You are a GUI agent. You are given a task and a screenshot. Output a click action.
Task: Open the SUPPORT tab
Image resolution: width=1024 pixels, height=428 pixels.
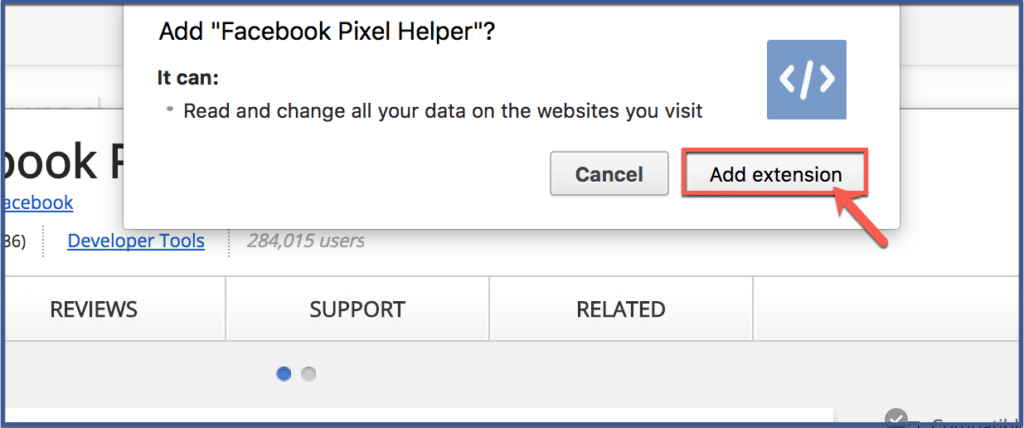[x=357, y=309]
